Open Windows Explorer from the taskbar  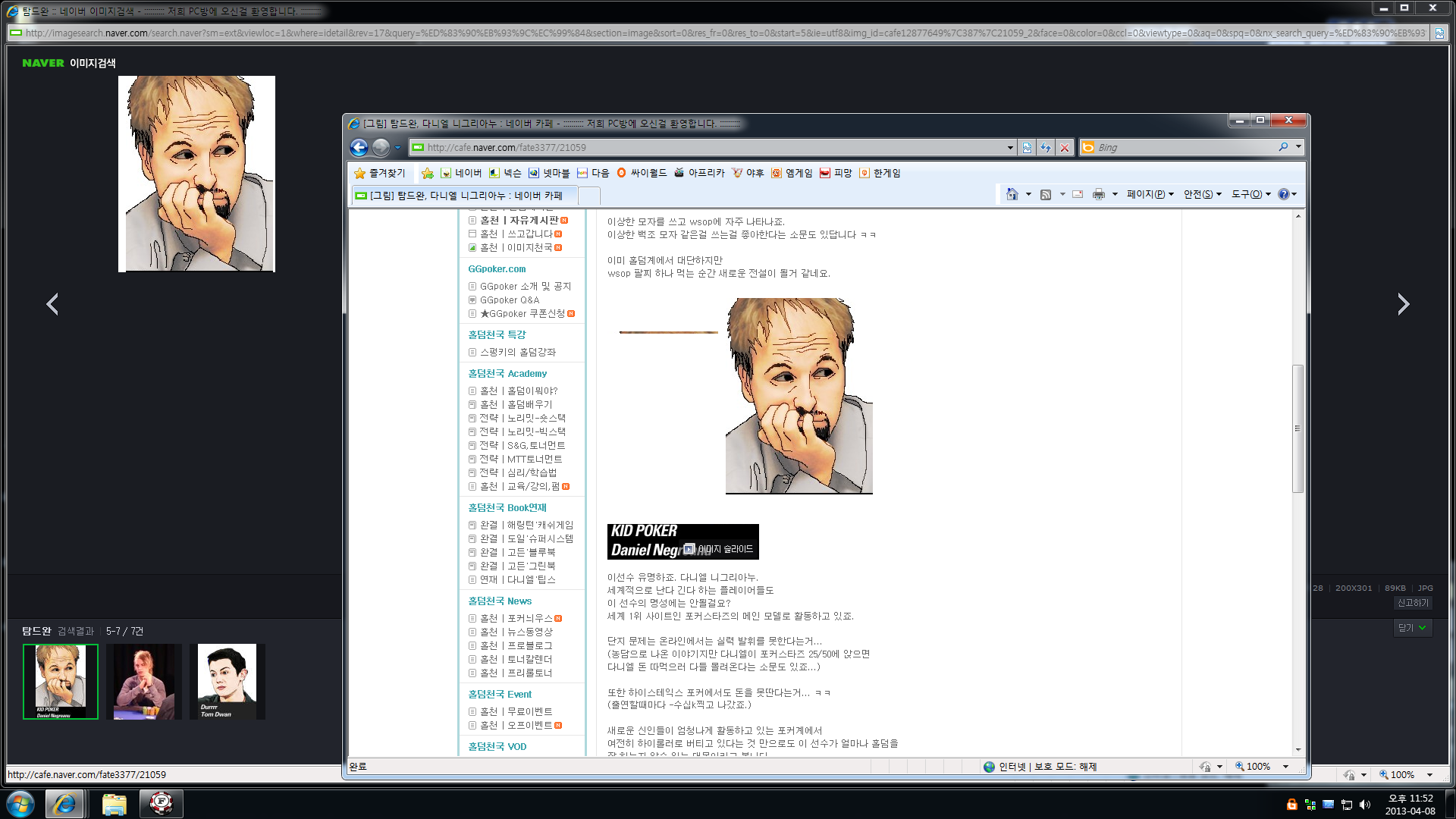click(x=114, y=804)
